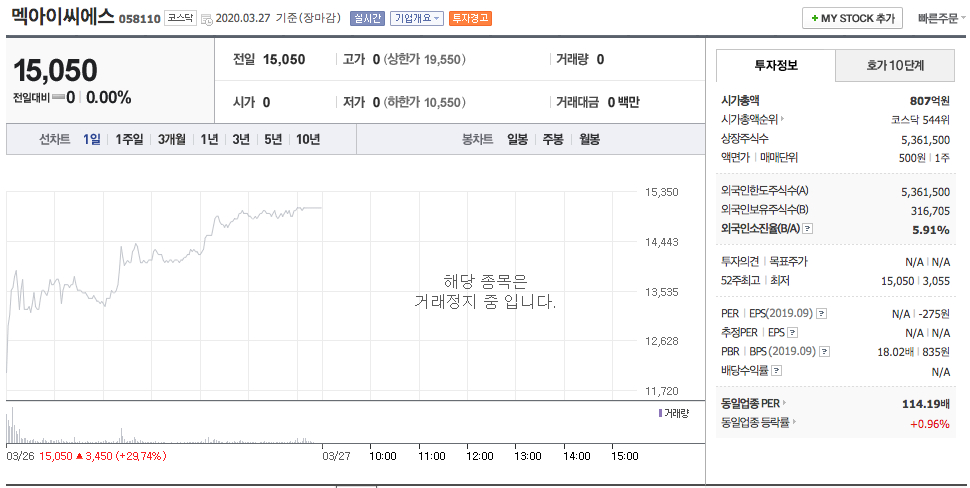Click help icon next to 외국인소진율(B/A)
The image size is (970, 488).
pyautogui.click(x=807, y=229)
